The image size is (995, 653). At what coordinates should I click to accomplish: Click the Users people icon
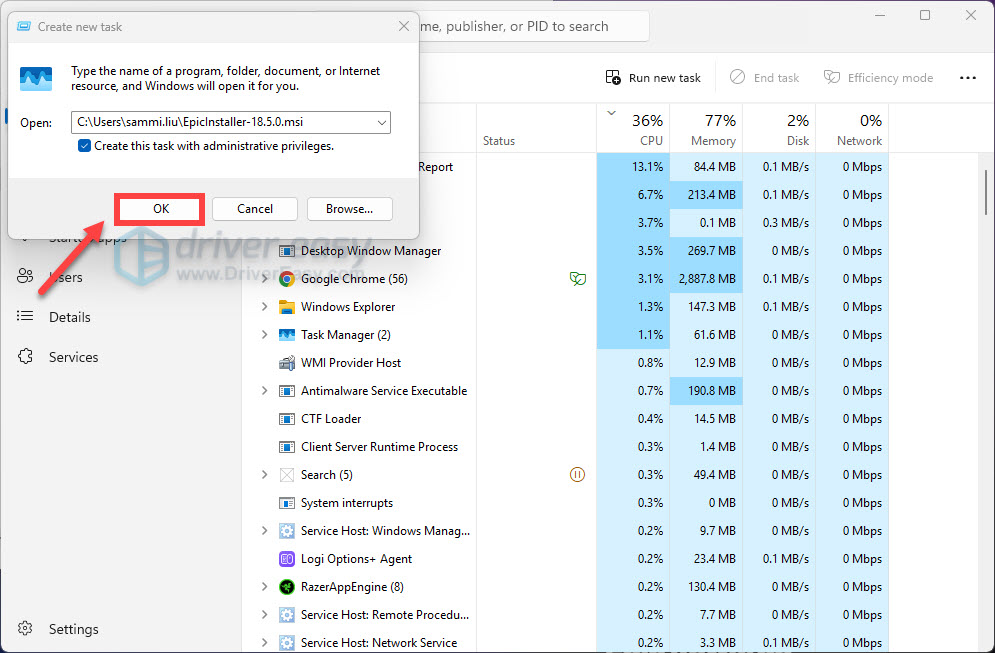point(25,275)
